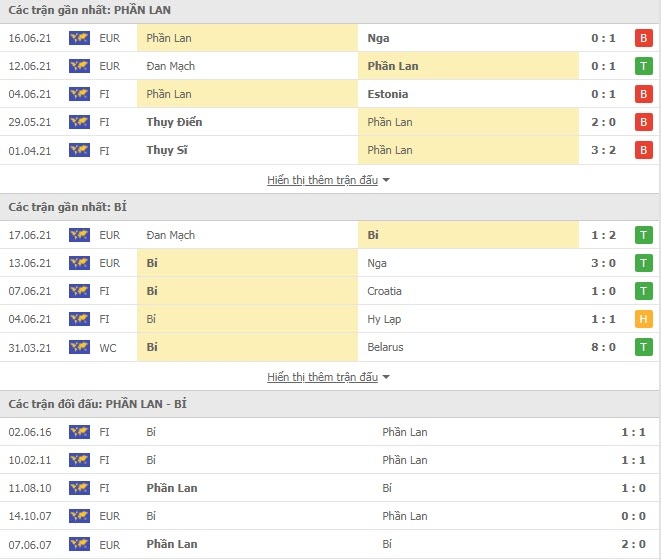Screen dimensions: 661x560
Task: Click the world map flag icon on the 31.03.21 WC row
Action: 79,347
